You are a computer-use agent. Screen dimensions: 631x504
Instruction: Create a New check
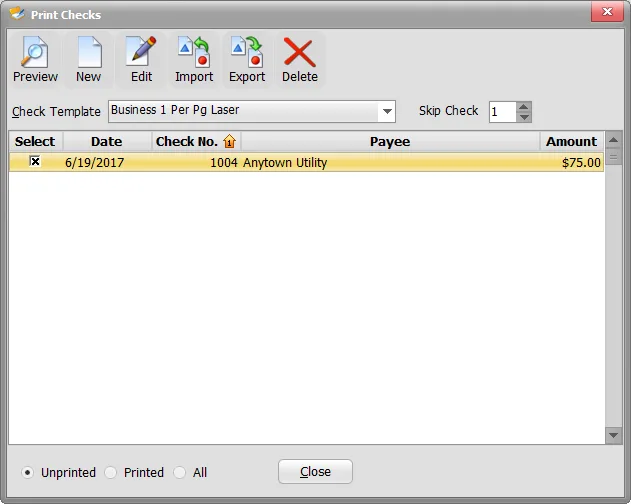89,60
